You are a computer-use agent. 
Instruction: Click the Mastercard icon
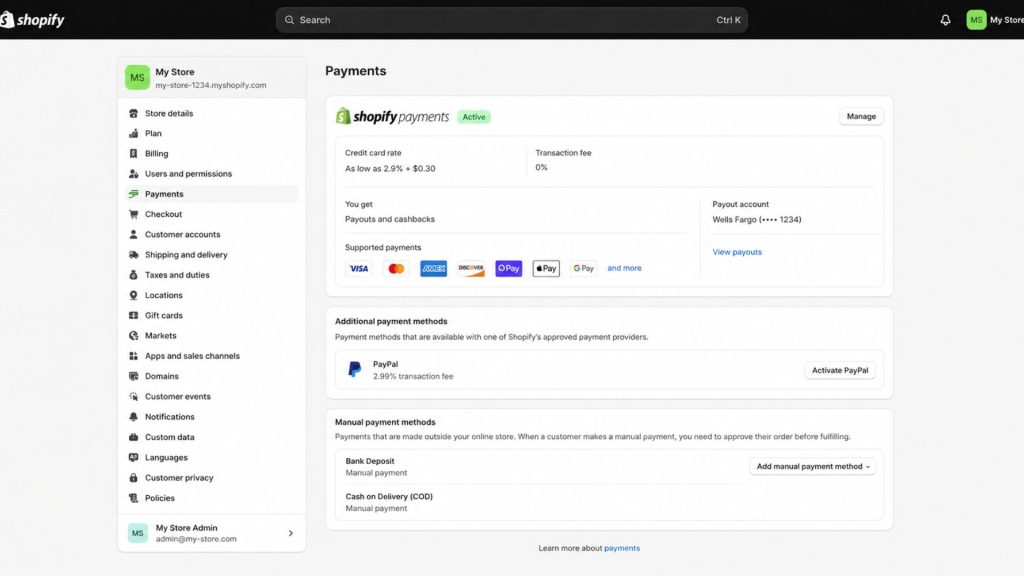[396, 268]
